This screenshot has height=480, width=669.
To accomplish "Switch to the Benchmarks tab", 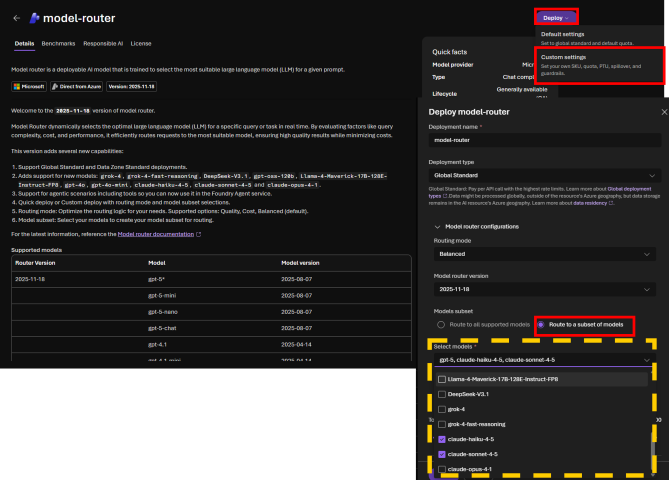I will coord(58,44).
